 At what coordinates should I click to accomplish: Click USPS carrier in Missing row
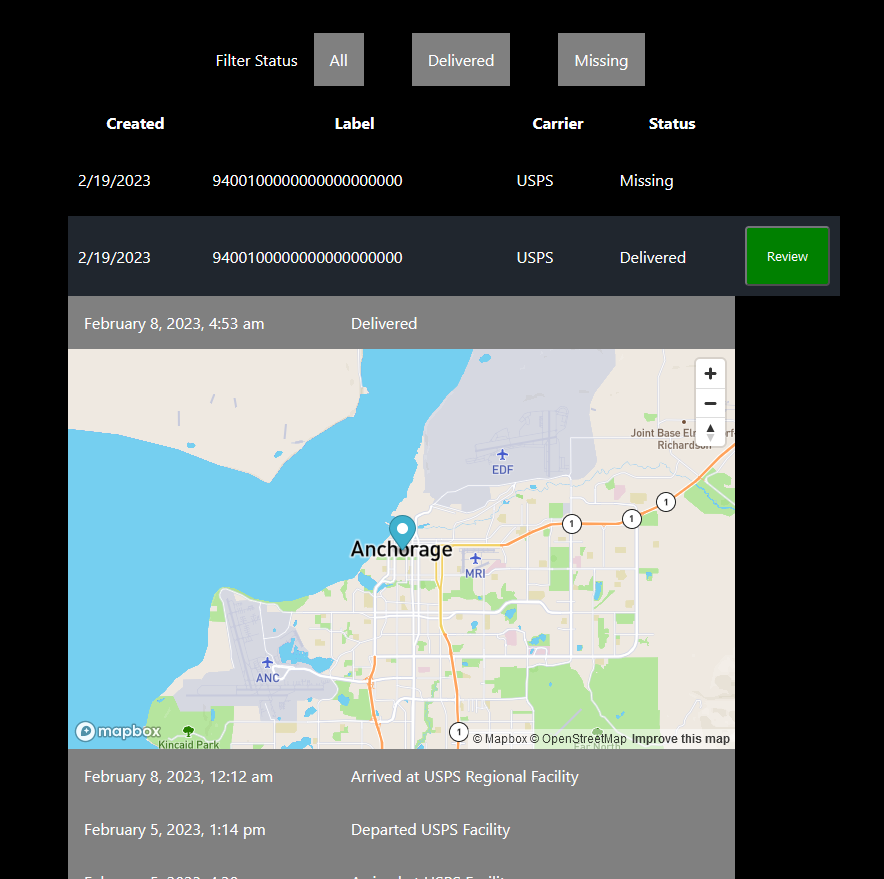[534, 180]
